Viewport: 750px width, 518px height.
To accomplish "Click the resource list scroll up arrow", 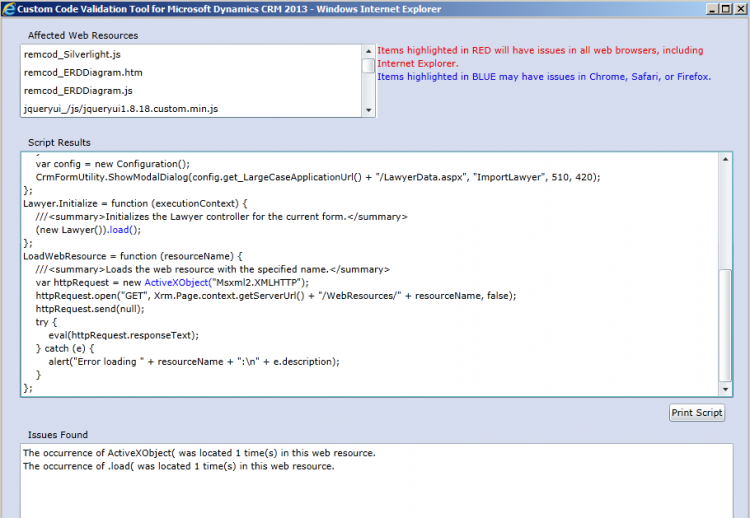I will pyautogui.click(x=368, y=51).
